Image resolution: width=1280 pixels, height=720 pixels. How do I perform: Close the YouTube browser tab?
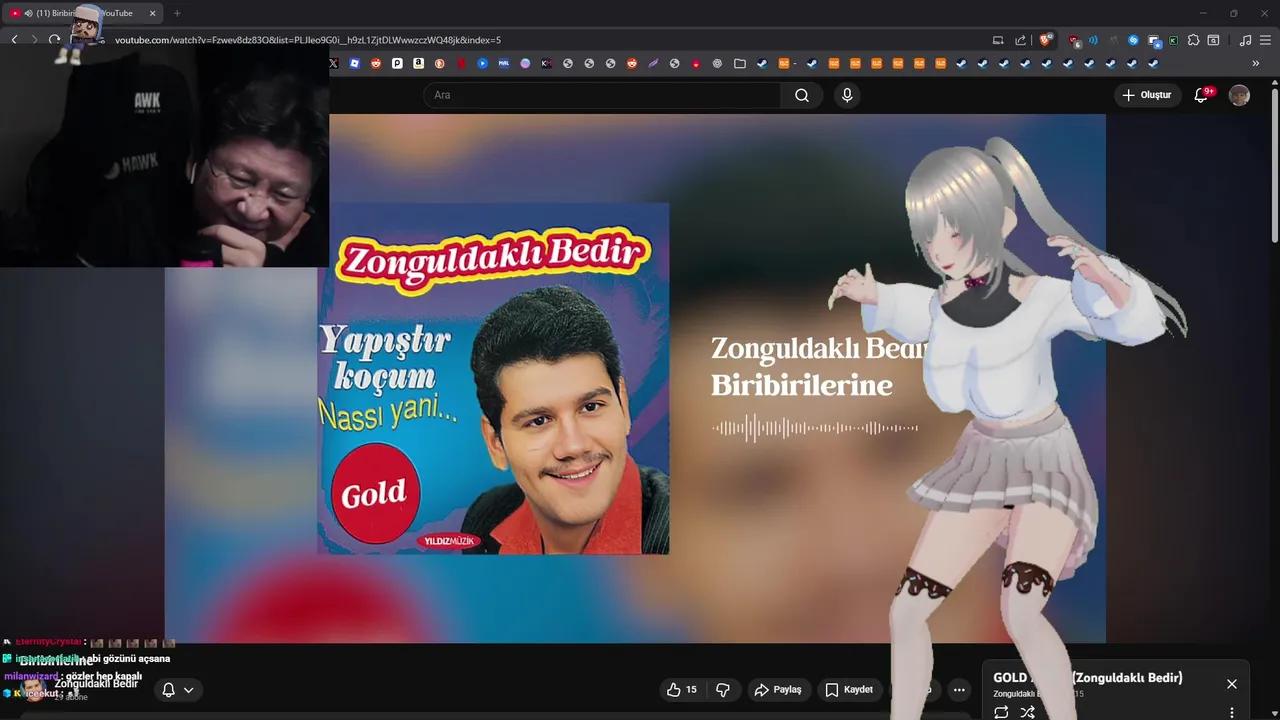point(152,13)
